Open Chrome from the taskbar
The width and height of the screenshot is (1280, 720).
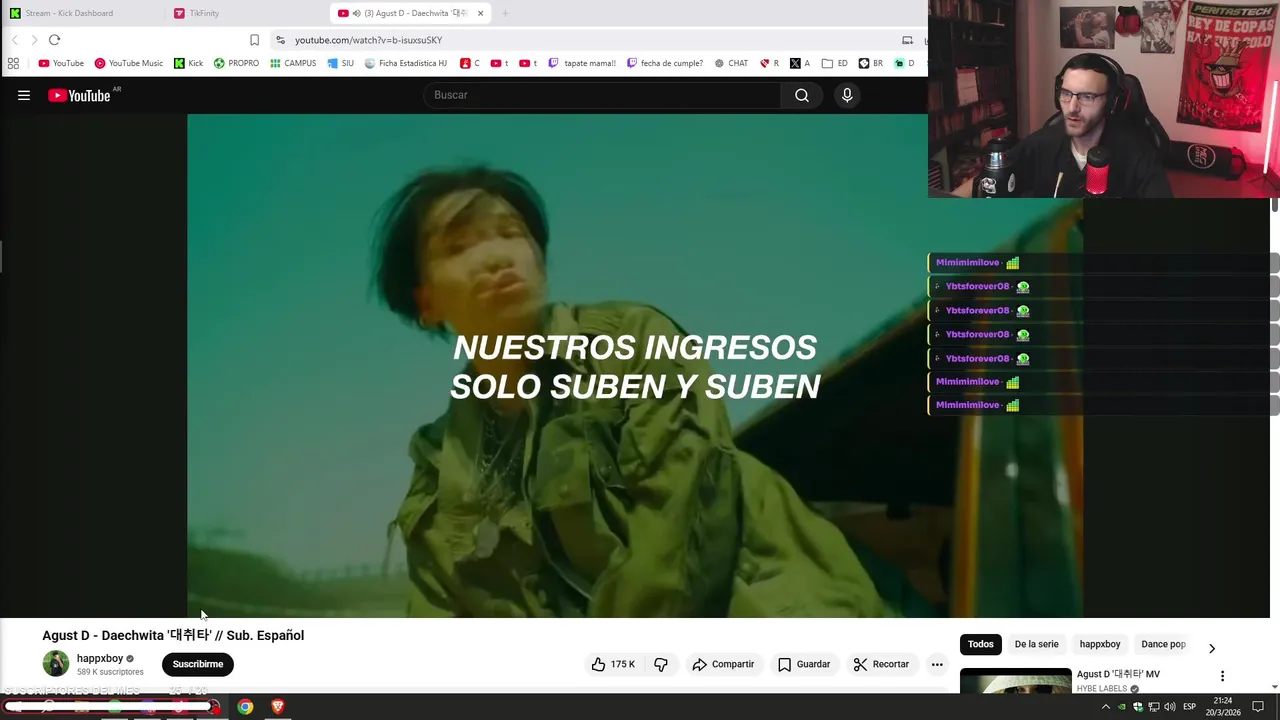coord(245,707)
